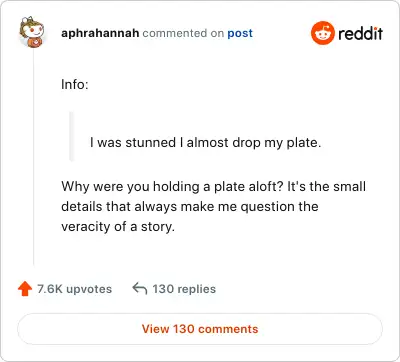Click the "Info:" heading text
This screenshot has width=400, height=362.
click(x=75, y=84)
